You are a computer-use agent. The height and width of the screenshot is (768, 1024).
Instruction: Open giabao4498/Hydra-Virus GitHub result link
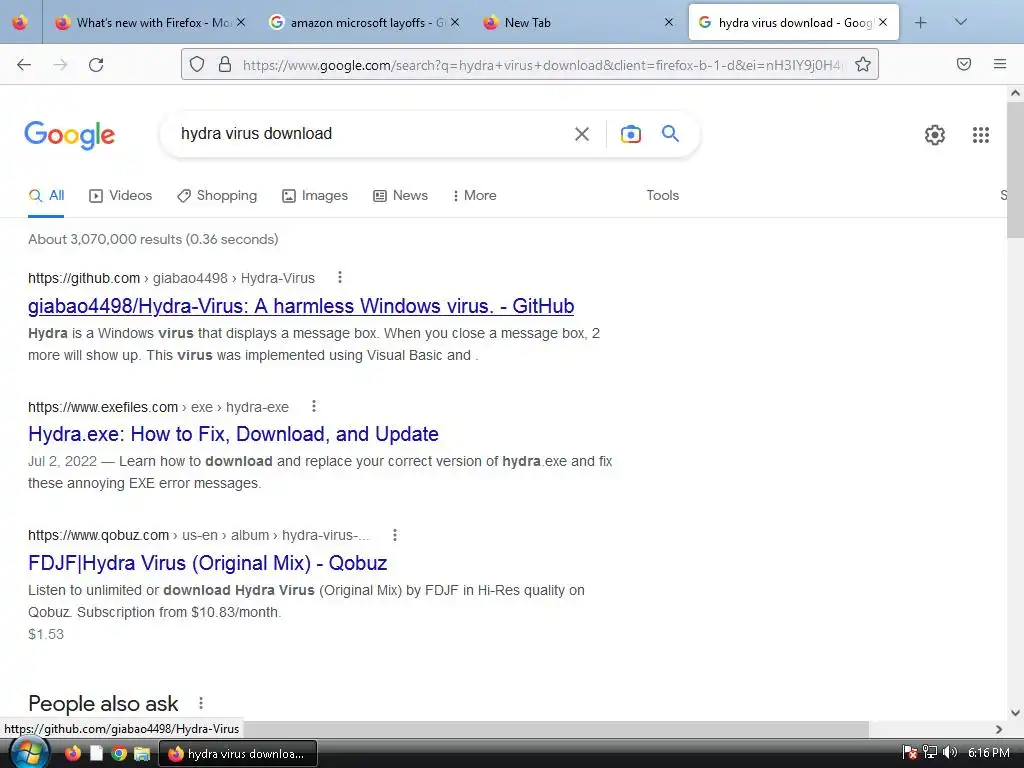tap(301, 306)
